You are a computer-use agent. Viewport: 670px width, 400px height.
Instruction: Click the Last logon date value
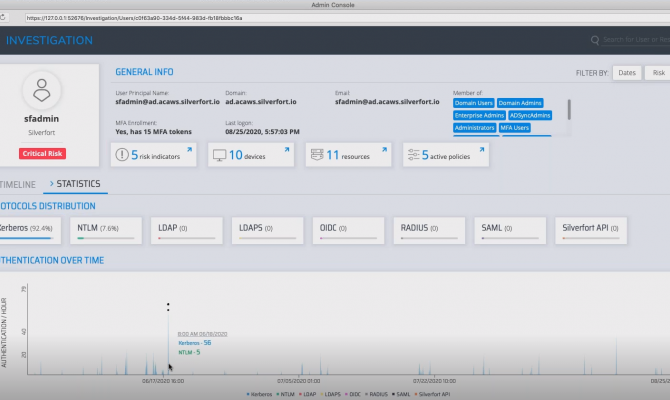(262, 132)
